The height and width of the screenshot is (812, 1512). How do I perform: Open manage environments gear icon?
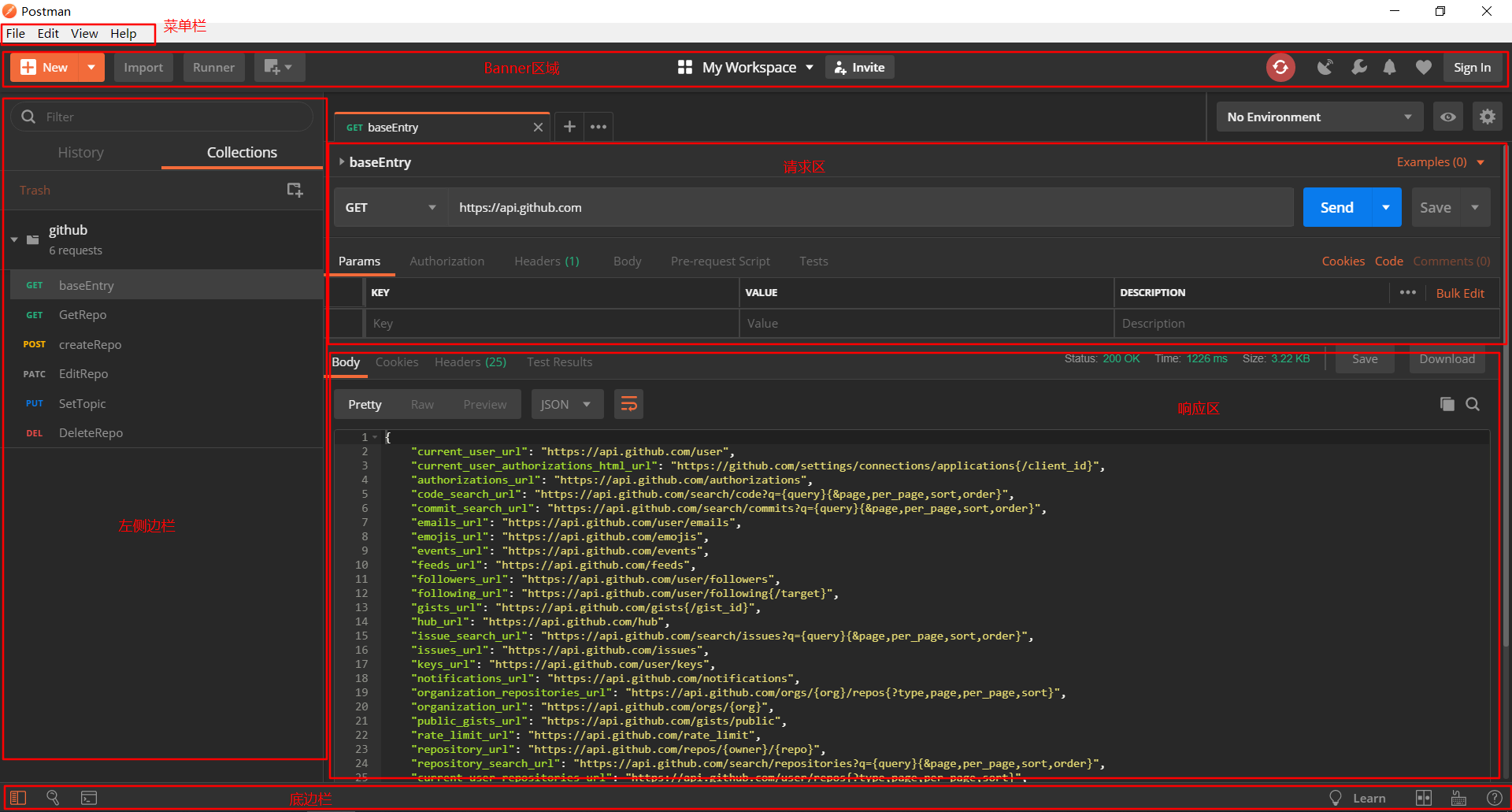pyautogui.click(x=1487, y=117)
